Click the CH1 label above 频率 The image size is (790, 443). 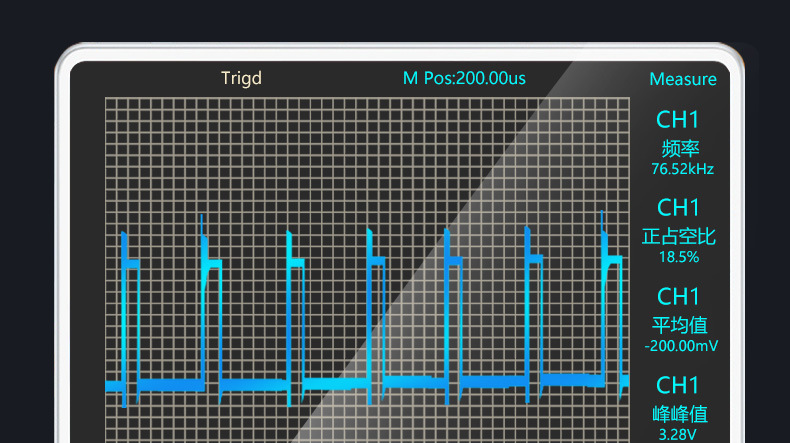[678, 120]
